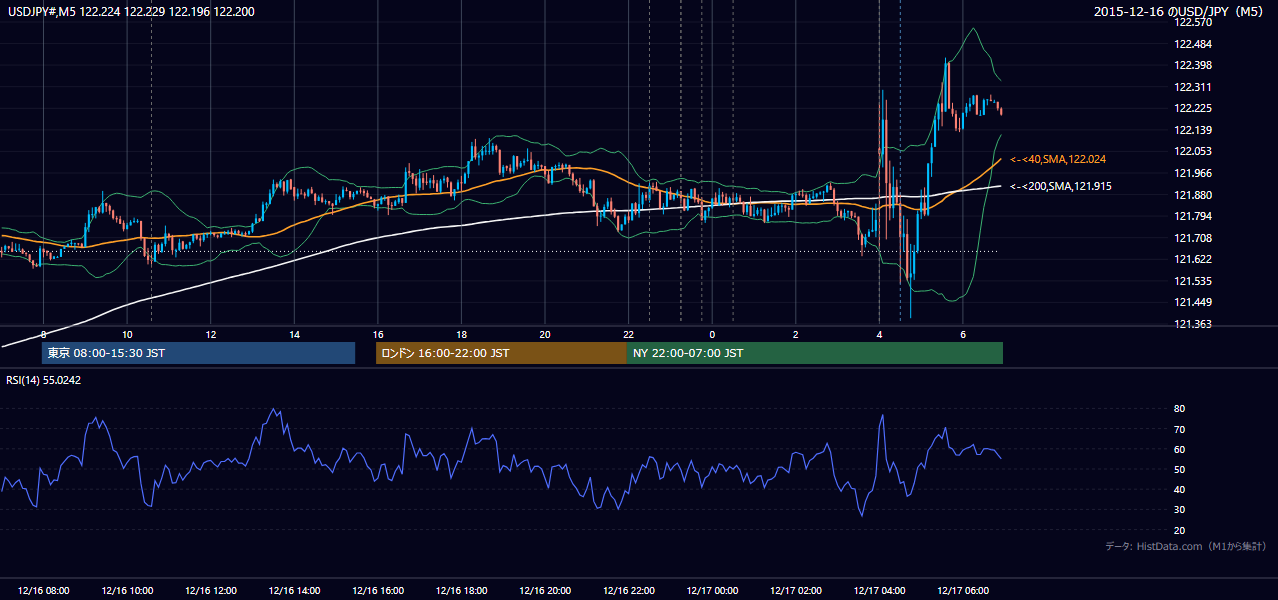
Task: Click bottom time label 12/17 00:00
Action: tap(711, 591)
